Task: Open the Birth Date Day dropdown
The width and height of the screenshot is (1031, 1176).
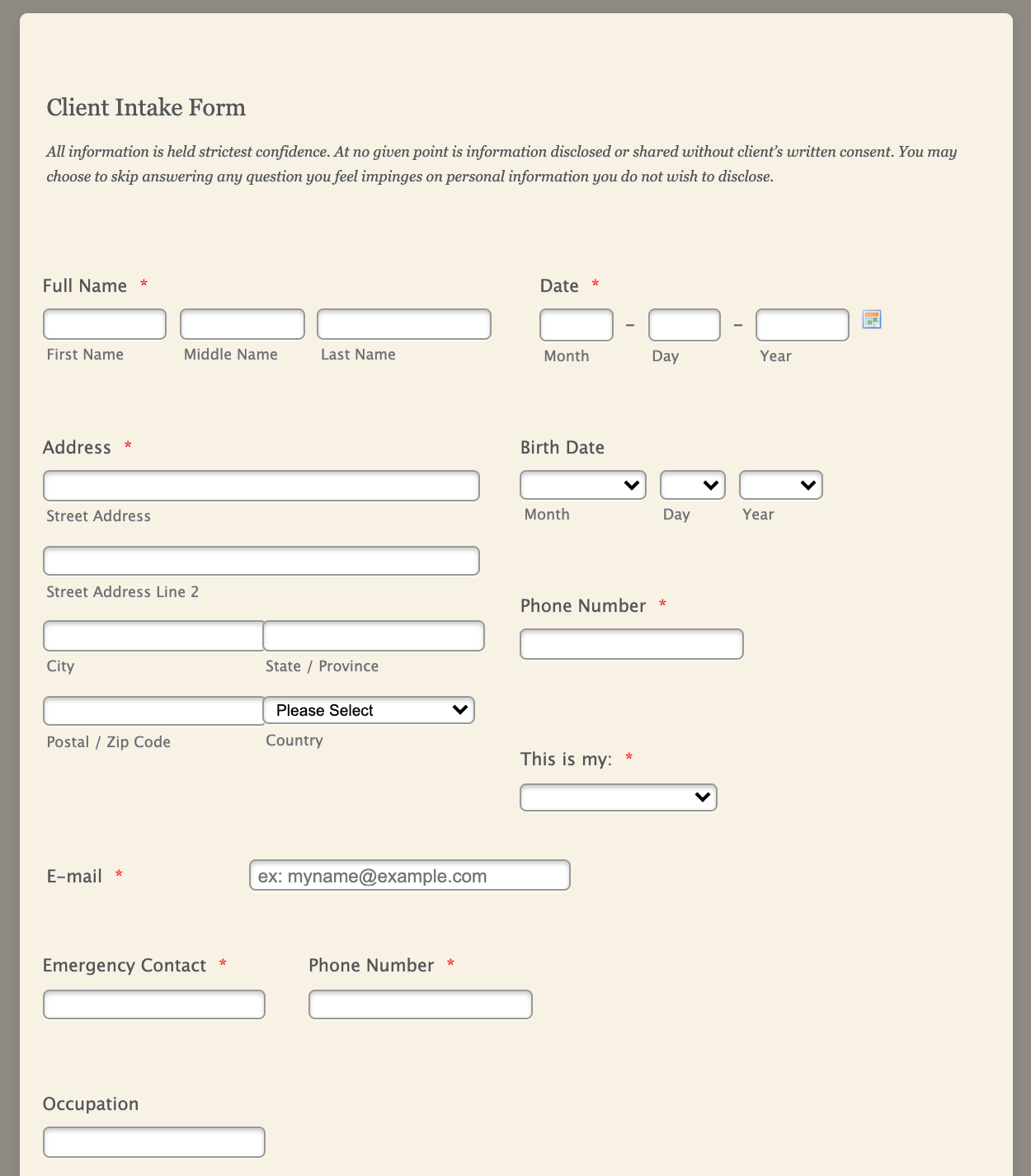Action: pos(692,485)
